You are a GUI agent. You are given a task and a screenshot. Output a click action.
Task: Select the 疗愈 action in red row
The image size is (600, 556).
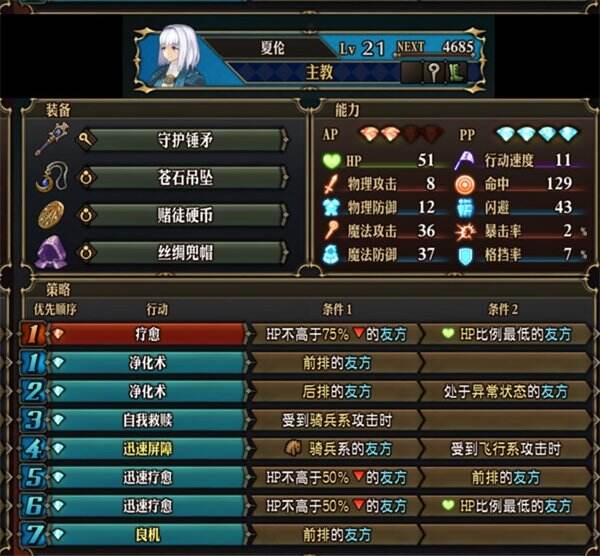click(x=147, y=334)
